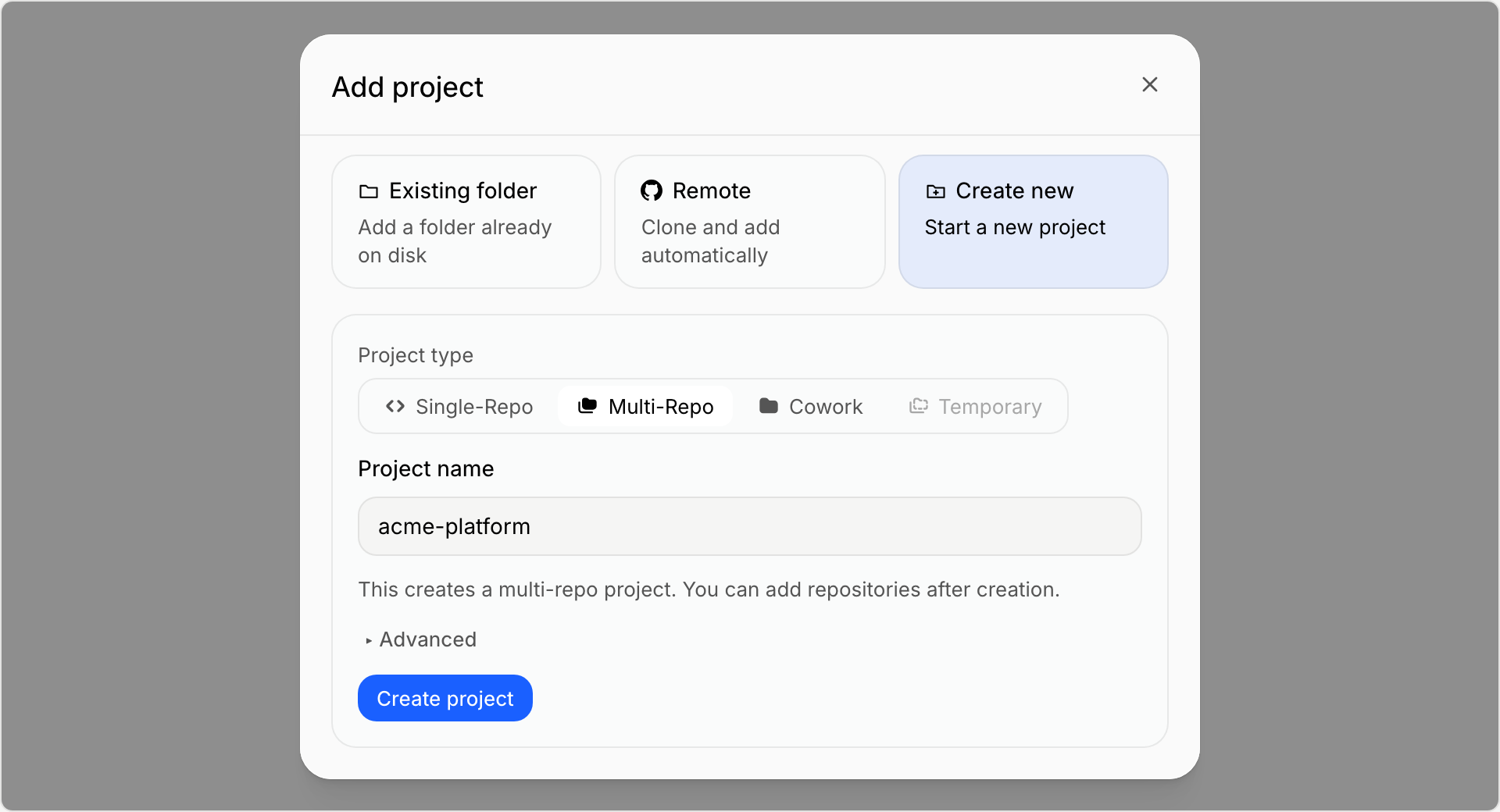This screenshot has width=1500, height=812.
Task: Select the Multi-Repo project type
Action: click(645, 406)
